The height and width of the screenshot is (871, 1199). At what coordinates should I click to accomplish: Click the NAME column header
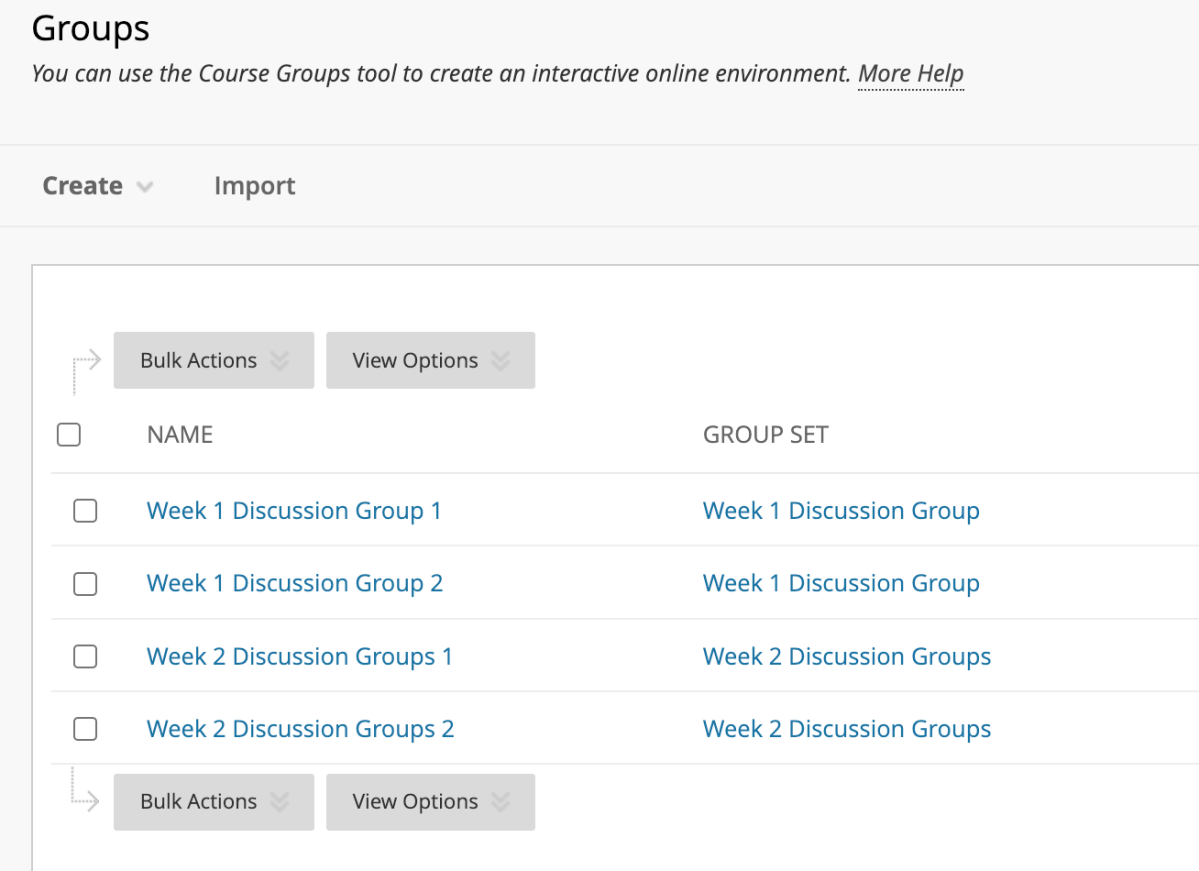tap(180, 435)
